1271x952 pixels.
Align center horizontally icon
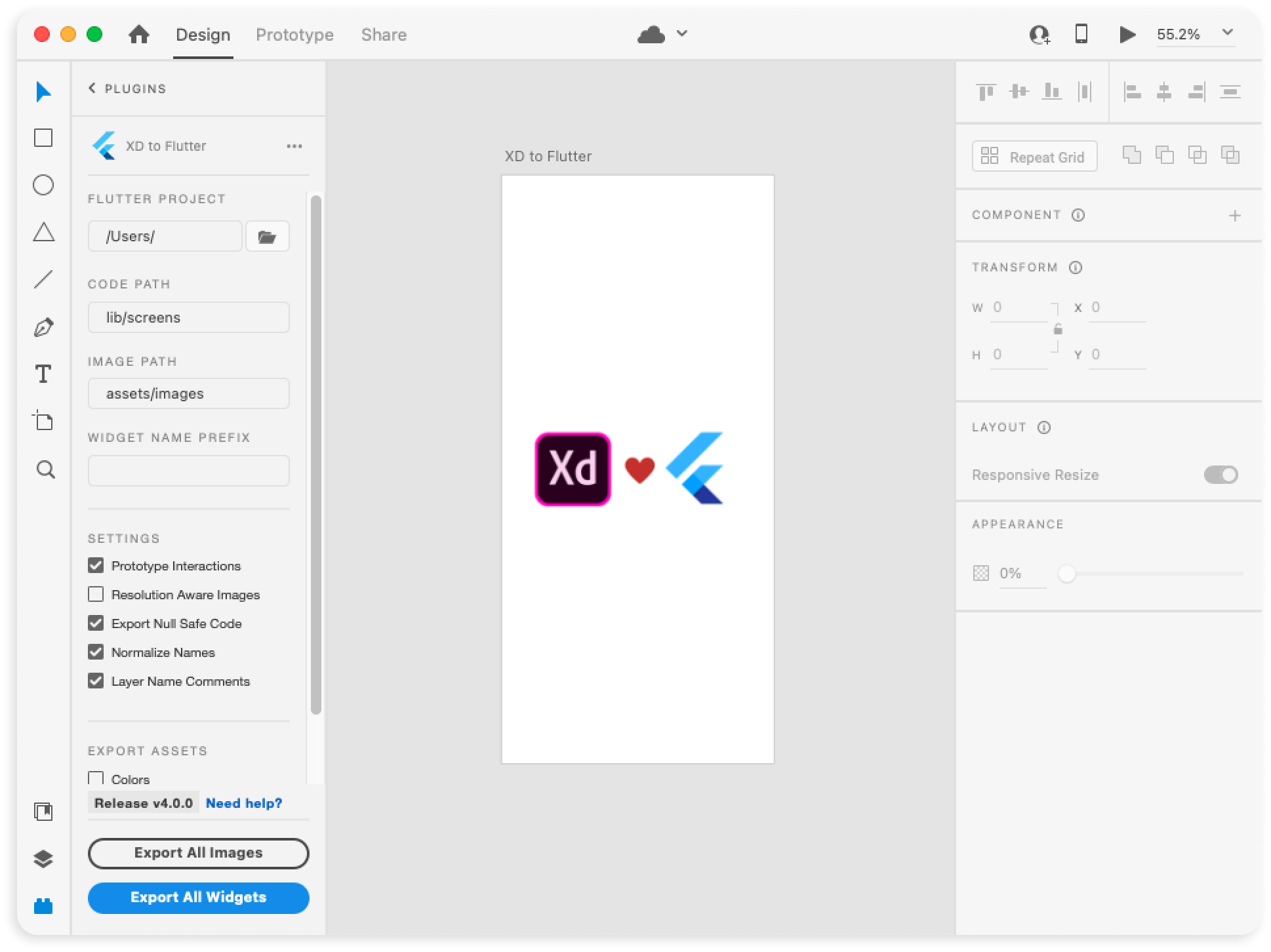1164,92
